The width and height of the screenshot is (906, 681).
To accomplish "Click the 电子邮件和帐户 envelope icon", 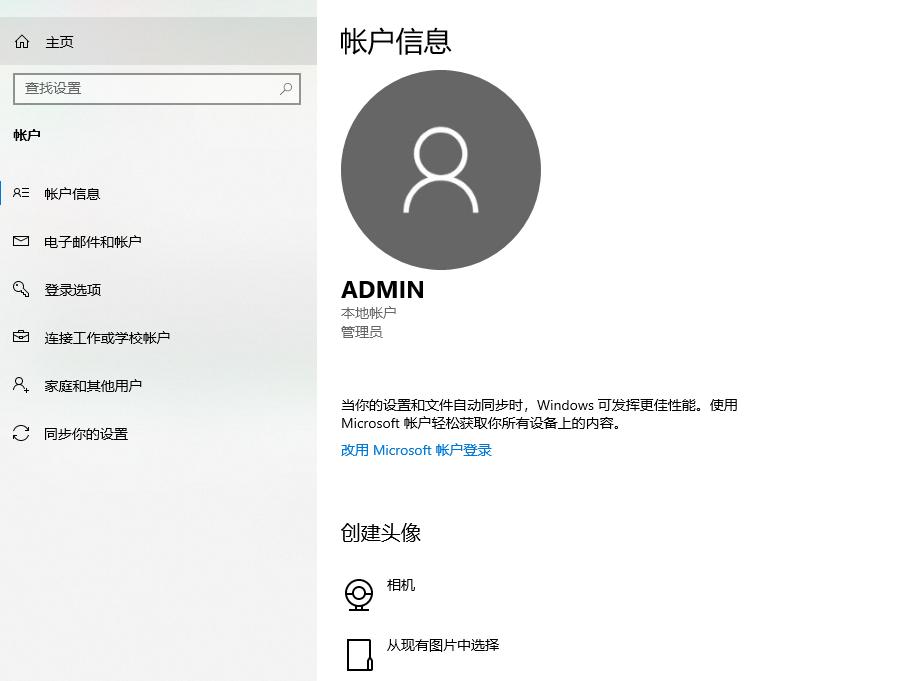I will pyautogui.click(x=21, y=241).
